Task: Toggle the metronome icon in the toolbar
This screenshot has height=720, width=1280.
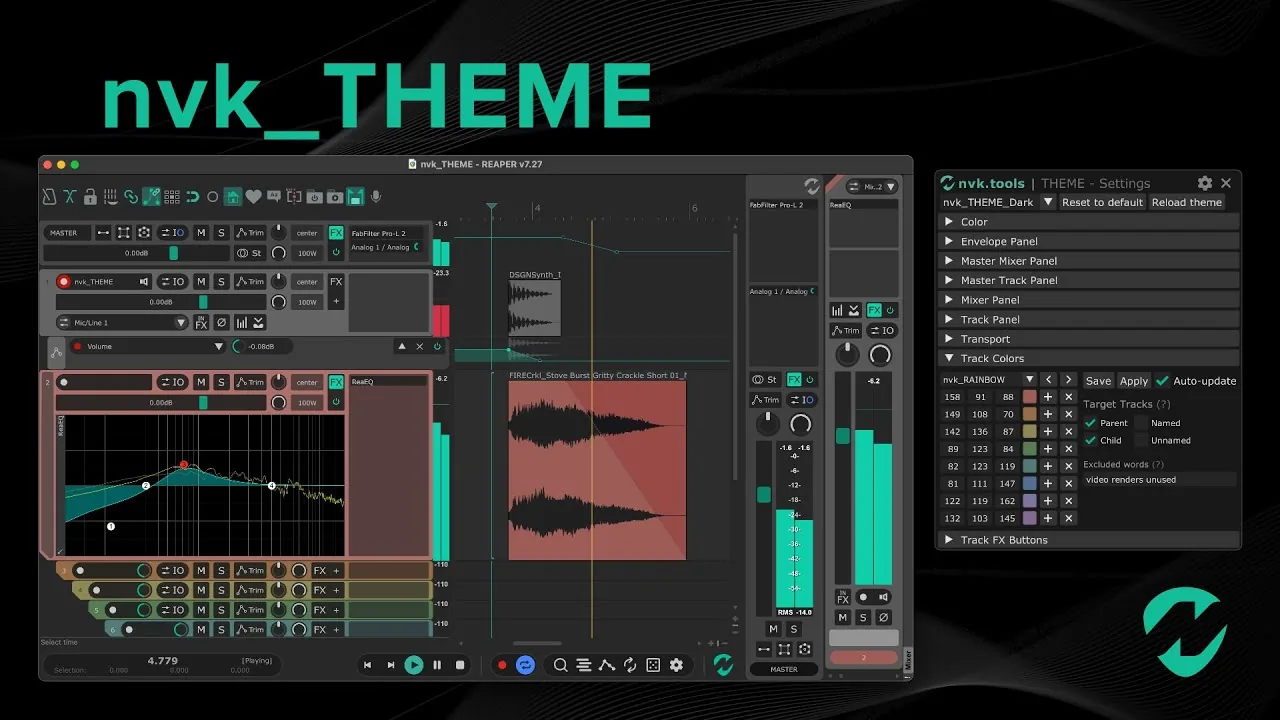Action: 49,196
